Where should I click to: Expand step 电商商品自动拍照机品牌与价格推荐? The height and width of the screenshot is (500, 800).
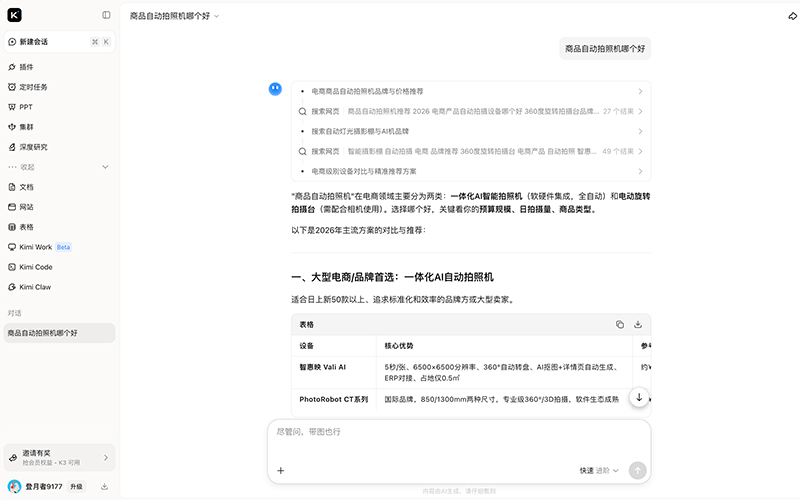coord(471,91)
